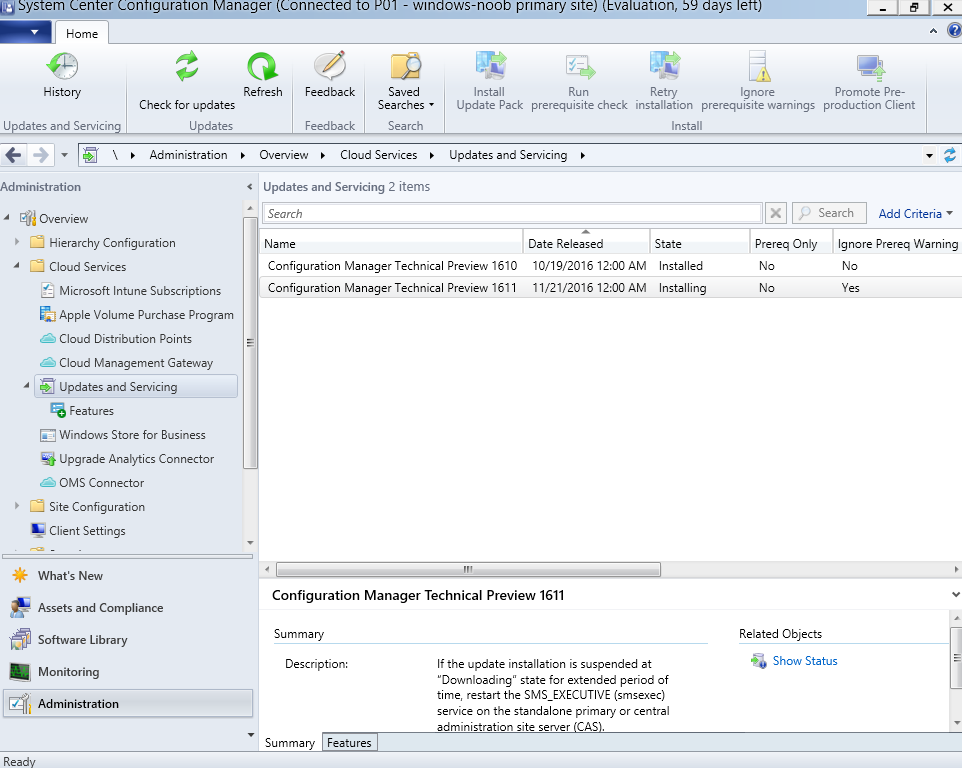The height and width of the screenshot is (768, 962).
Task: Select the Features tree node
Action: [x=91, y=410]
